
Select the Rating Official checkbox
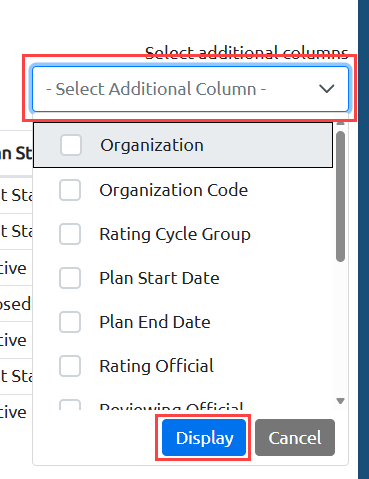coord(70,366)
